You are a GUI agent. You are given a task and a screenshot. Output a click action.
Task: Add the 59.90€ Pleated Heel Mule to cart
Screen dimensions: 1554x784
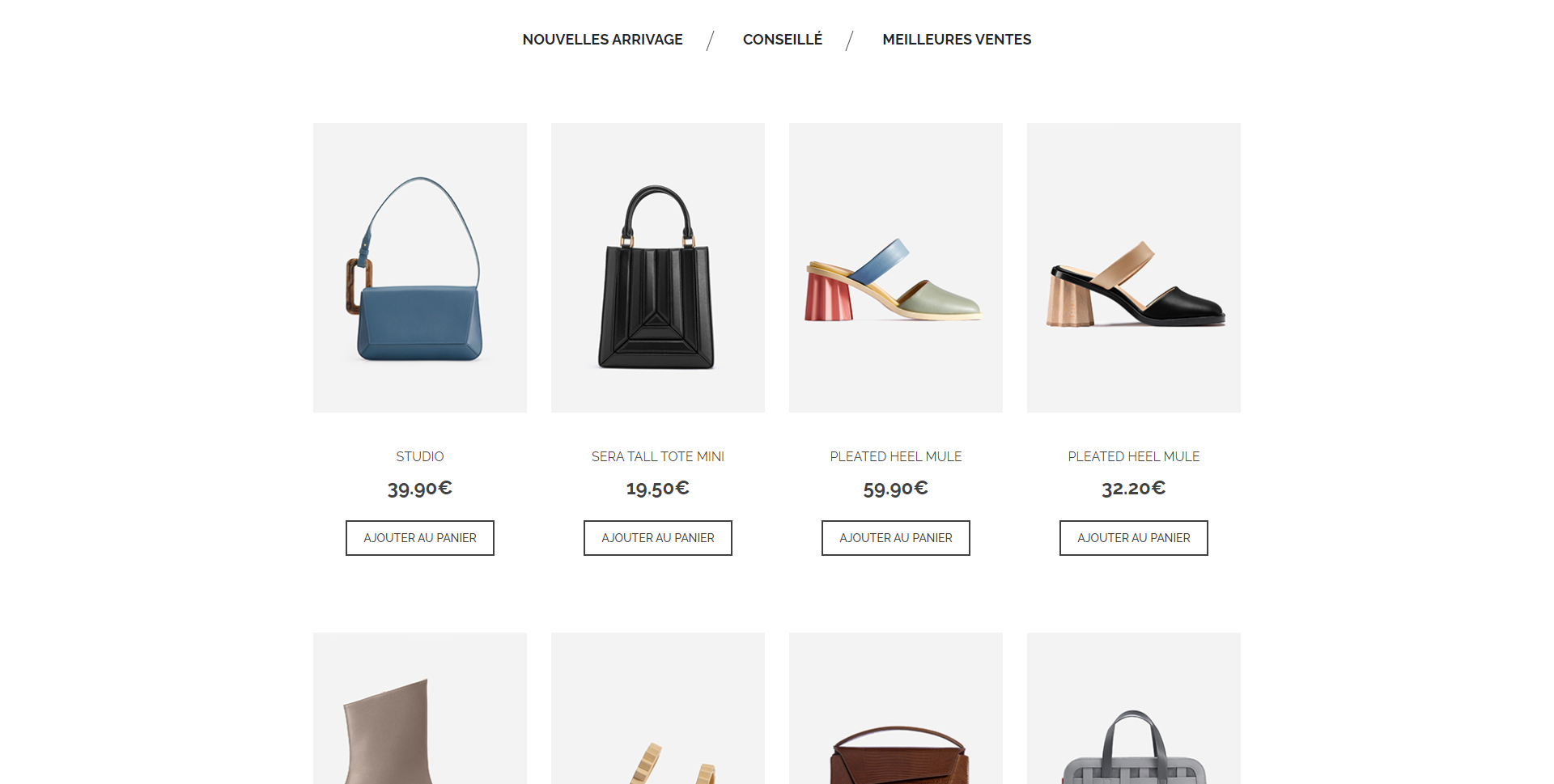(x=896, y=538)
